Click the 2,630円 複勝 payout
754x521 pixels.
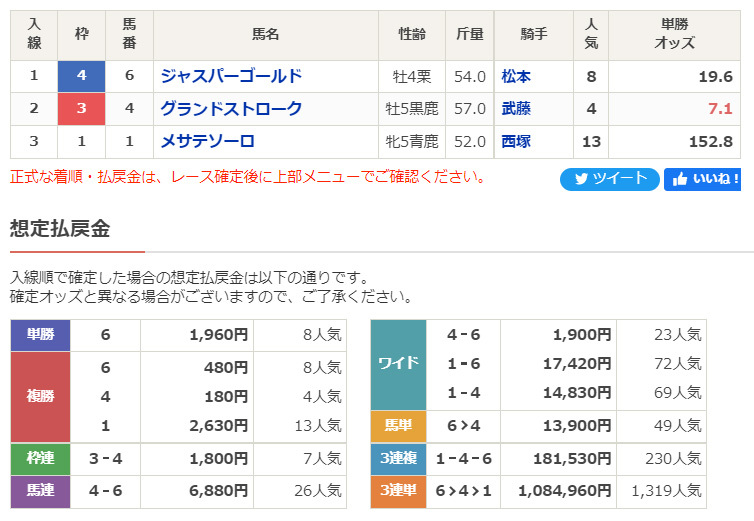point(219,426)
